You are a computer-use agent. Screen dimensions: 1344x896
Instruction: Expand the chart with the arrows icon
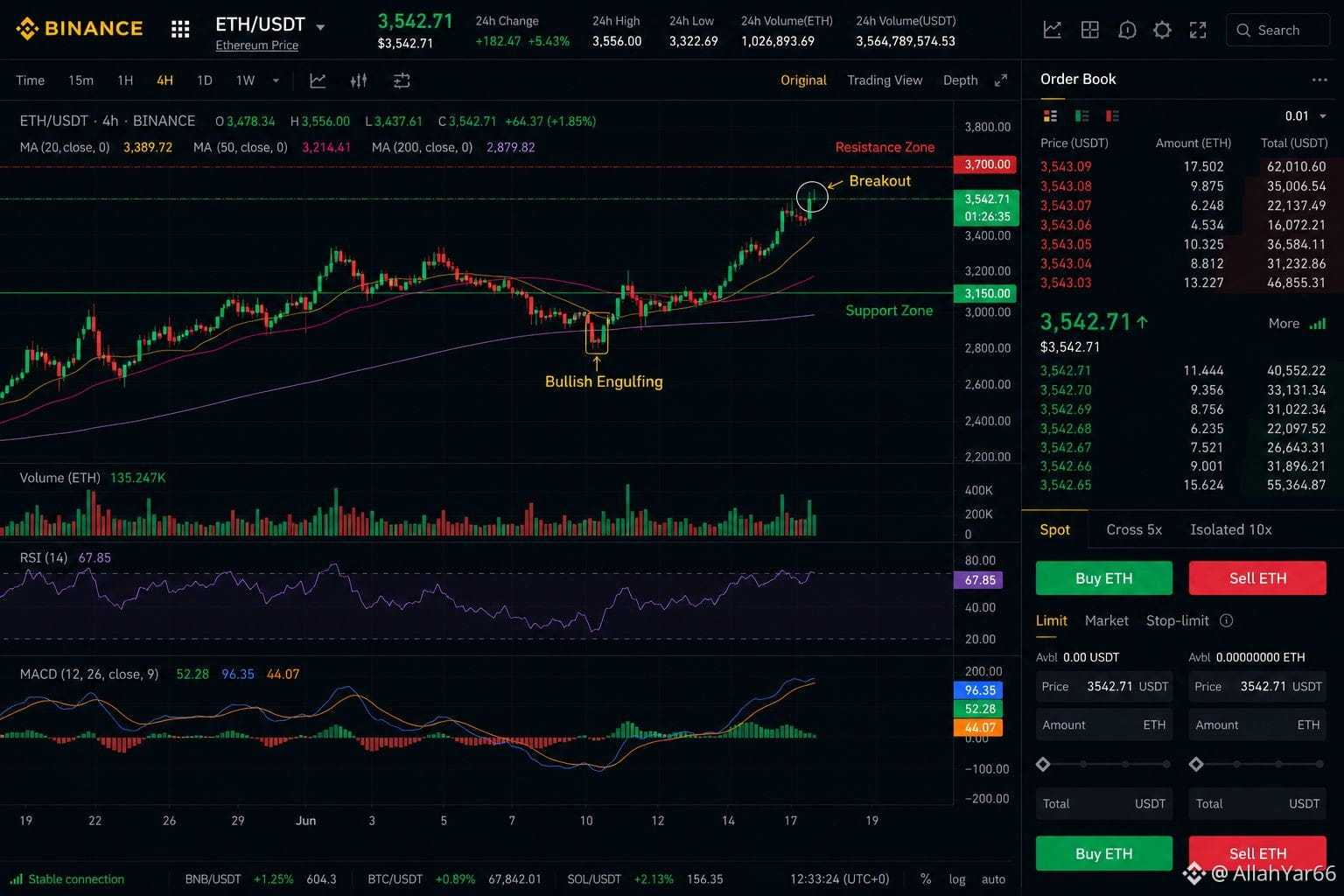point(1001,80)
